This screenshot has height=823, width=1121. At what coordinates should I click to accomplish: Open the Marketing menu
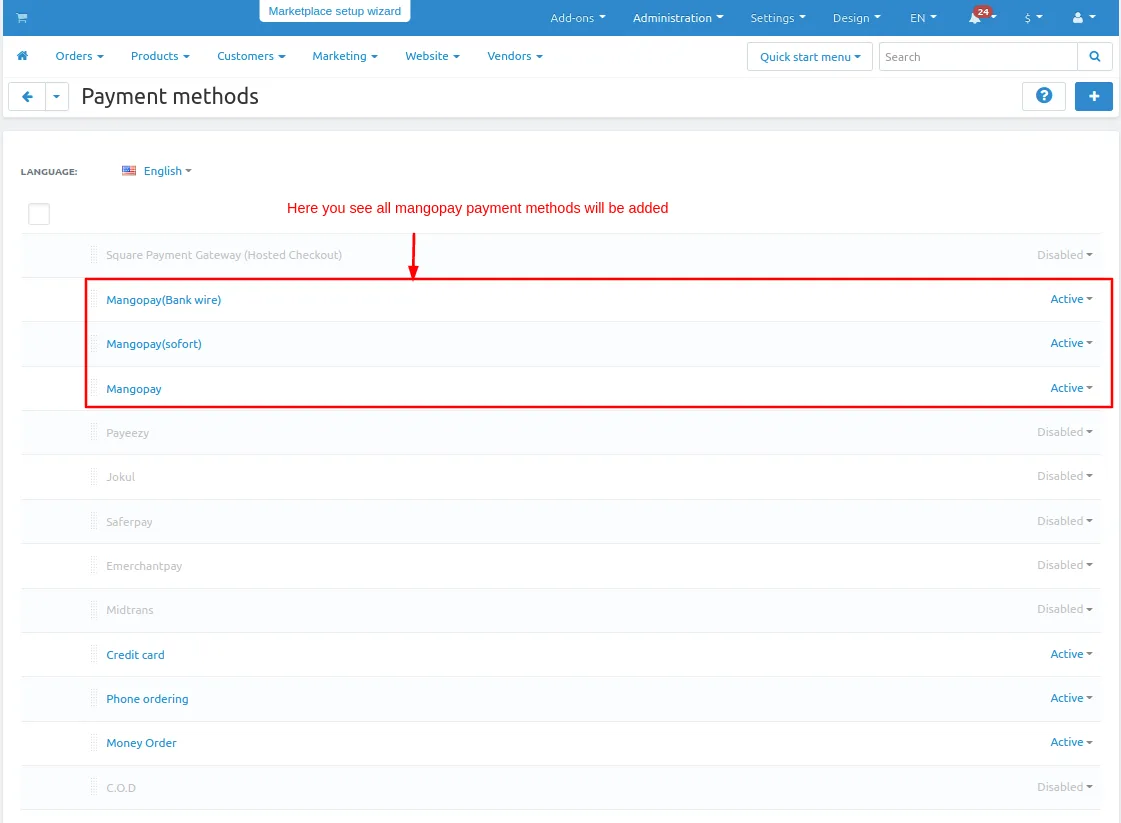[x=345, y=56]
